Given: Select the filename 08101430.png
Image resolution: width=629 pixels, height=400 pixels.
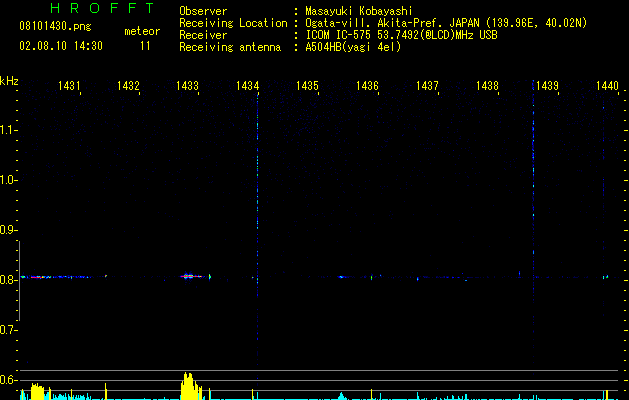Looking at the screenshot, I should click(x=55, y=26).
